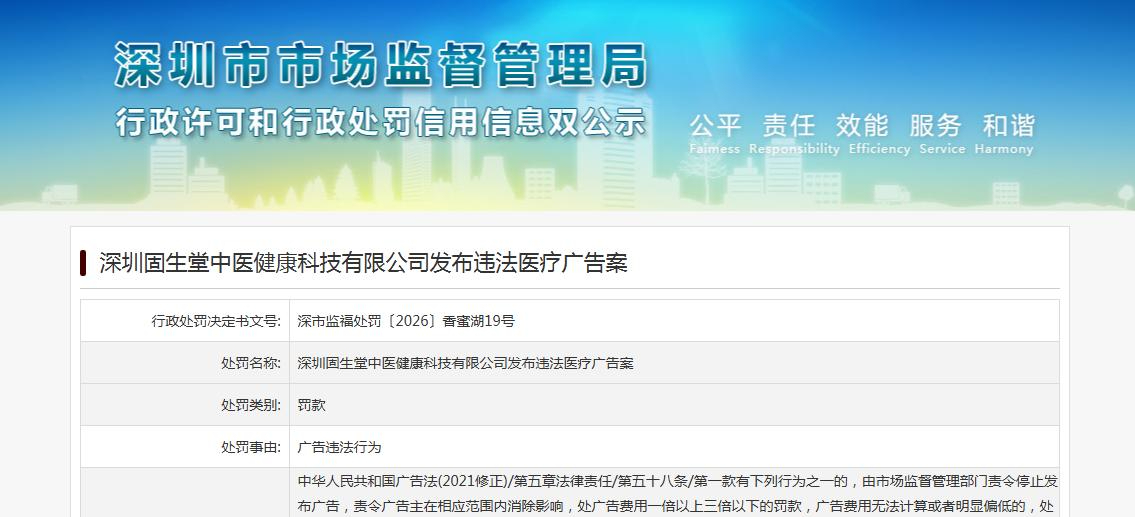Viewport: 1135px width, 517px height.
Task: Select the 处罚名称 value with the company case name
Action: [x=465, y=363]
